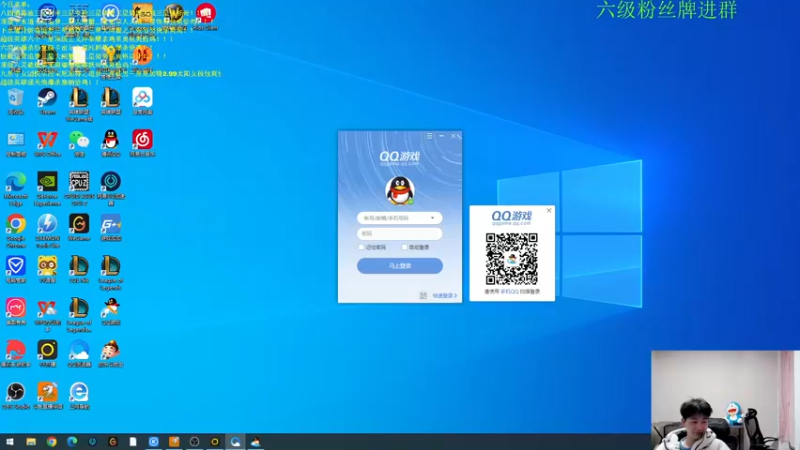
Task: Open the QQ Browser cloud desktop icon
Action: (79, 354)
